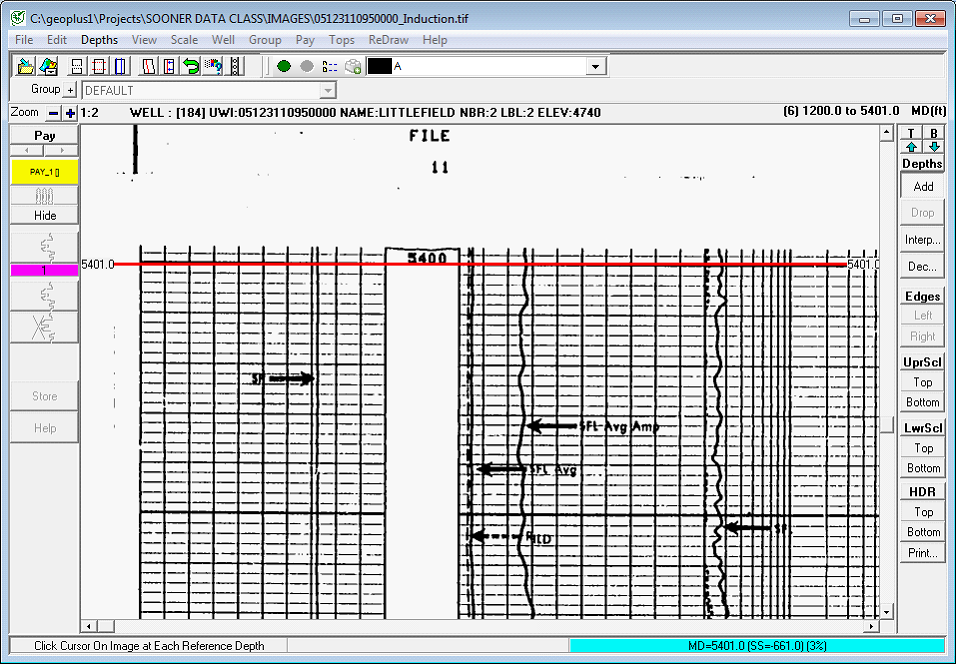Click the Add button under Depths
Image resolution: width=957 pixels, height=665 pixels.
pyautogui.click(x=921, y=186)
